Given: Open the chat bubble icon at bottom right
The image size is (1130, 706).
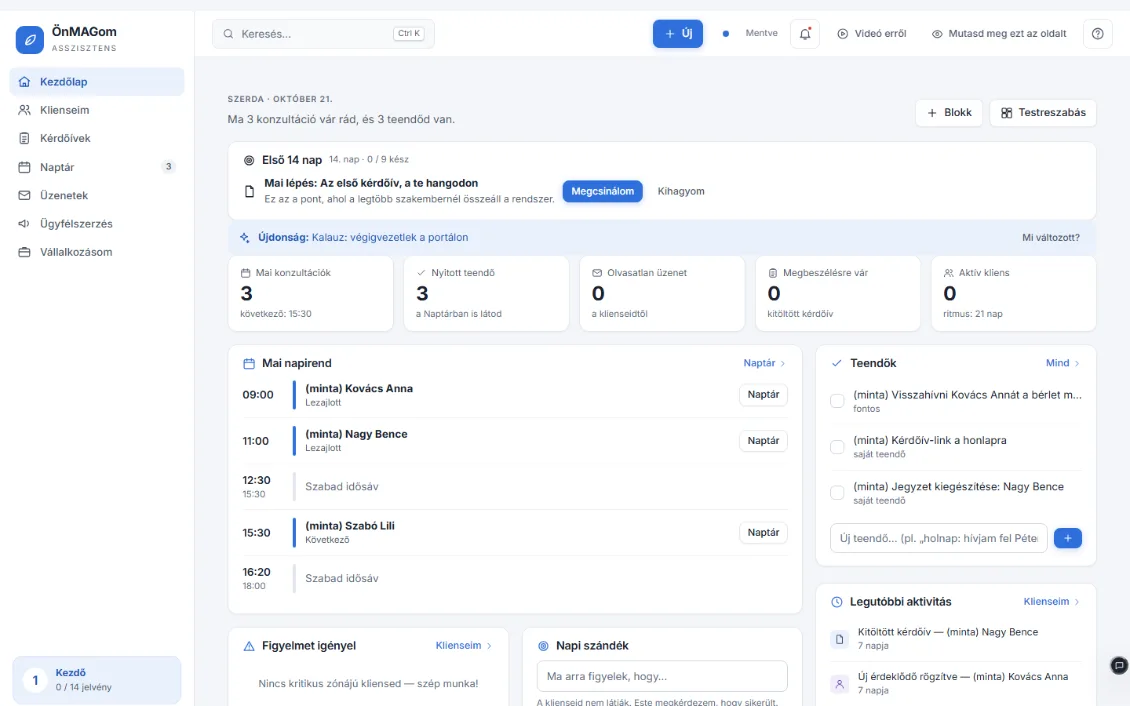Looking at the screenshot, I should (x=1118, y=665).
